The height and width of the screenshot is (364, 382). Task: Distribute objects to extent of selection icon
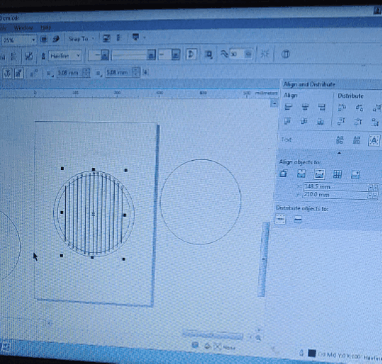280,219
